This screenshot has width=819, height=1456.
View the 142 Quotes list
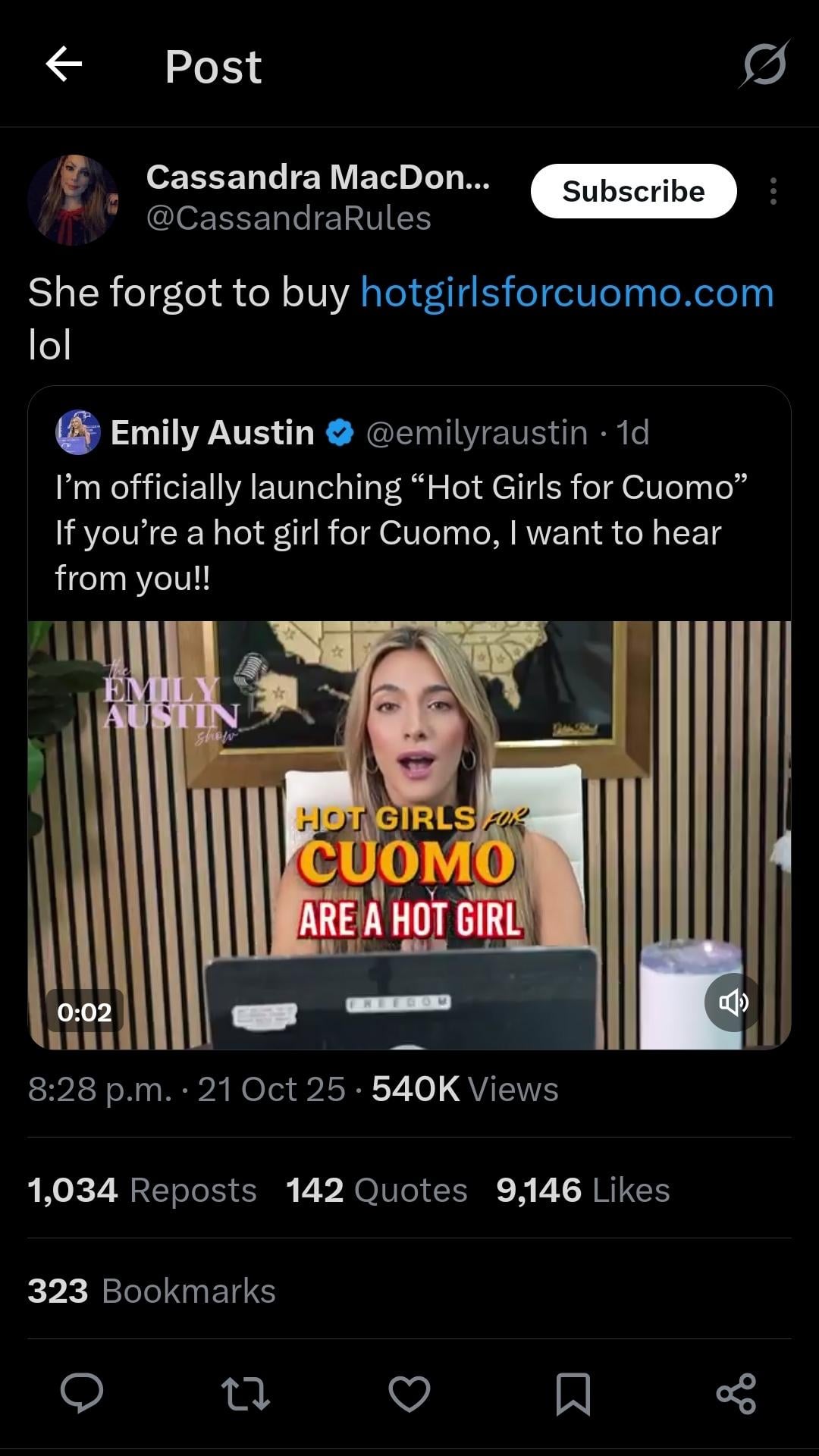[376, 1190]
